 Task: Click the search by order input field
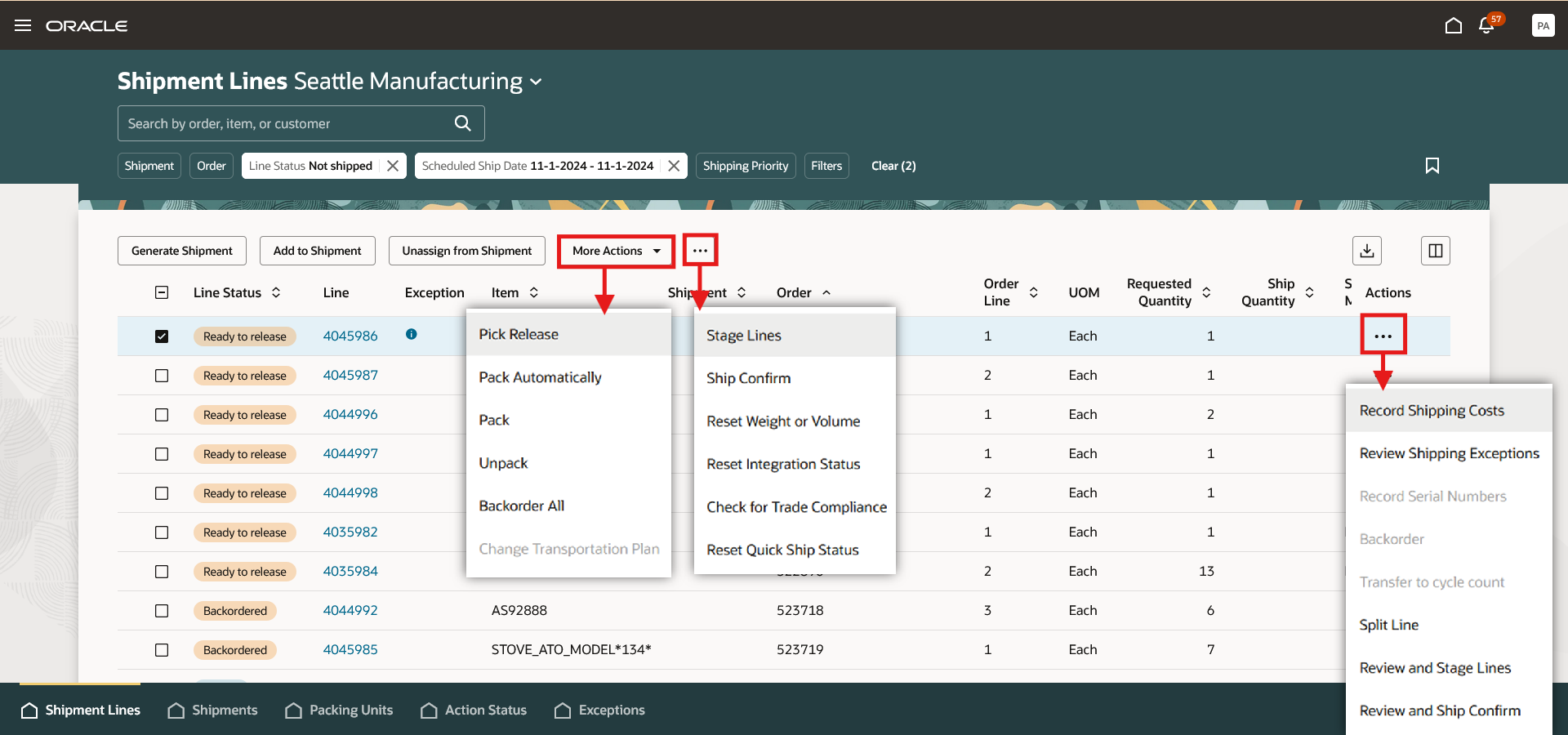(x=286, y=123)
